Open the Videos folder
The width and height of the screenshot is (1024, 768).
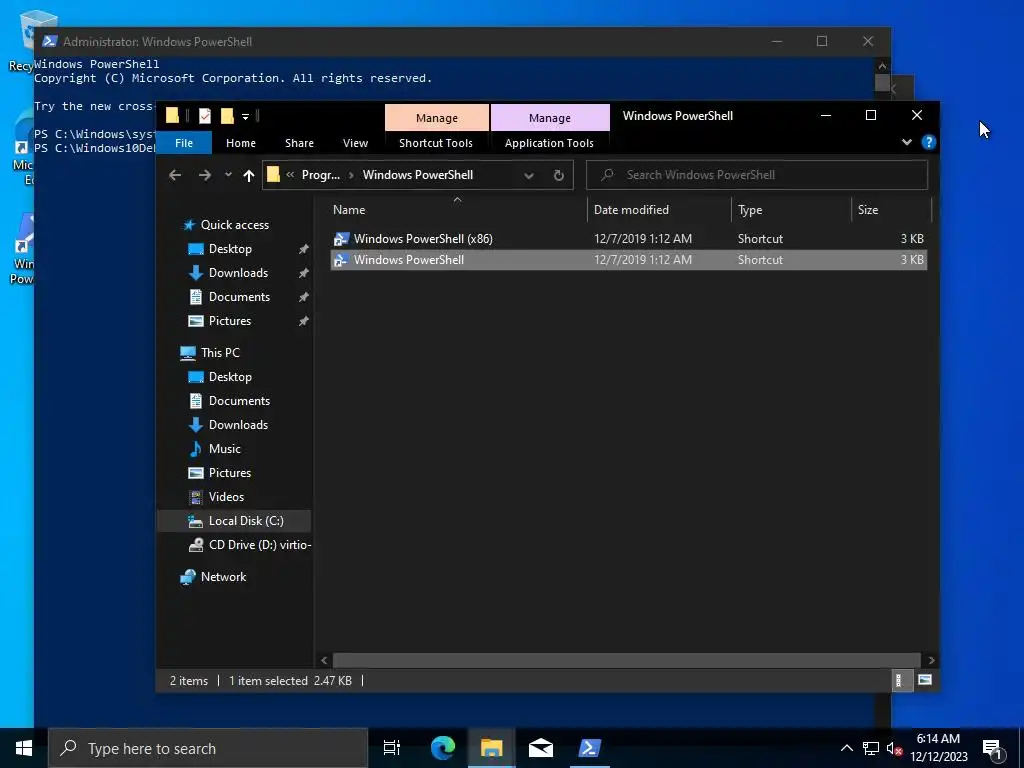(226, 497)
